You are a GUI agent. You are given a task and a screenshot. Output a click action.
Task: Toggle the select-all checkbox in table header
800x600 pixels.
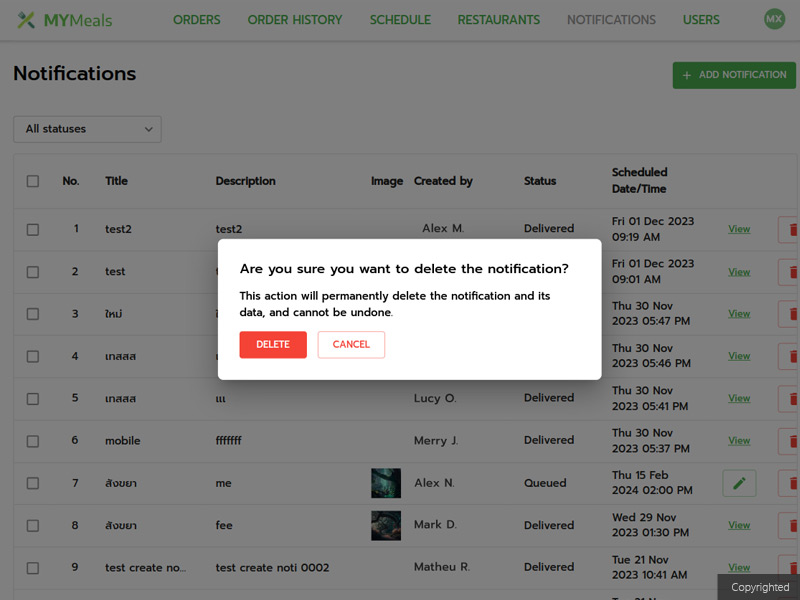tap(33, 181)
